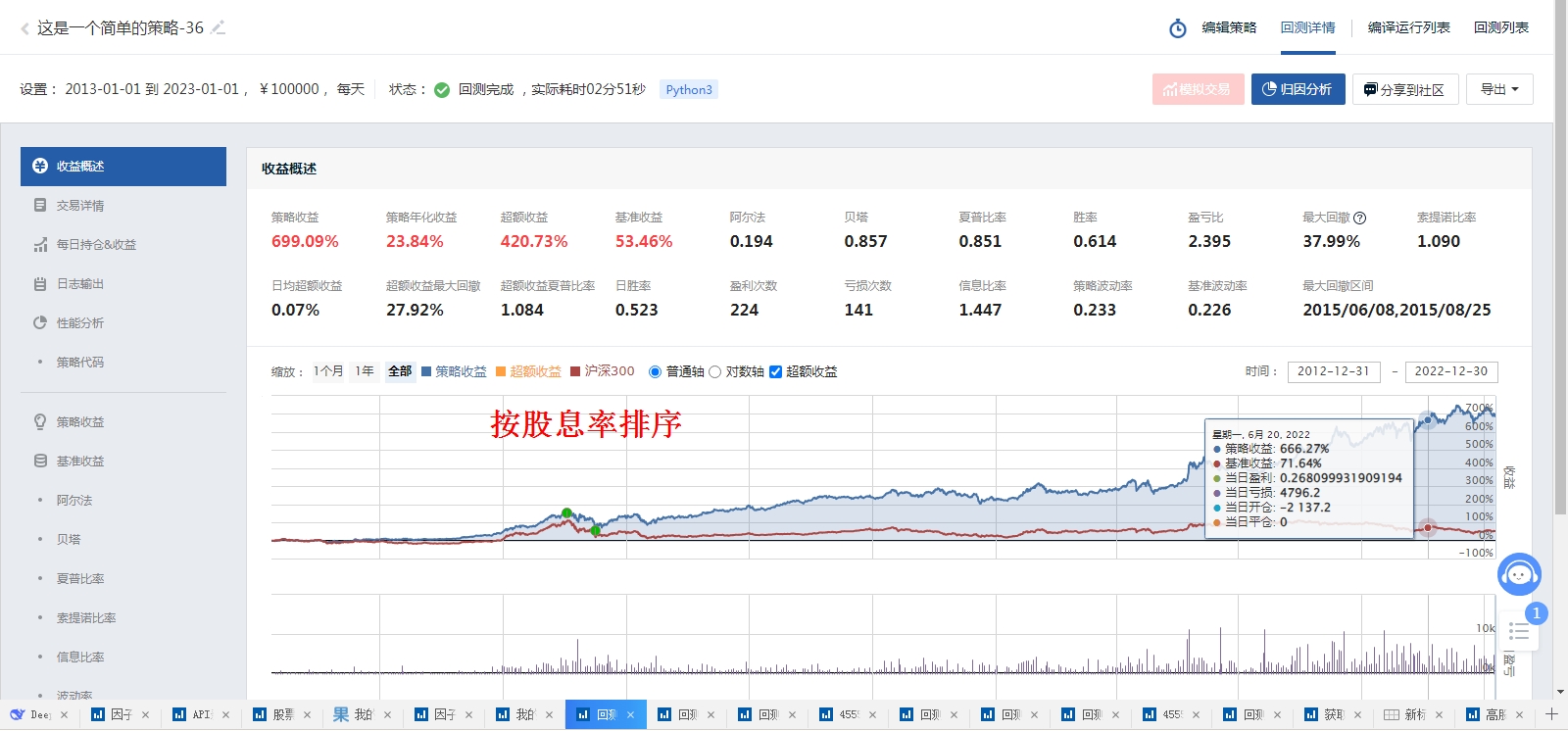Set zoom range to 1个月
The image size is (1568, 731).
point(328,371)
